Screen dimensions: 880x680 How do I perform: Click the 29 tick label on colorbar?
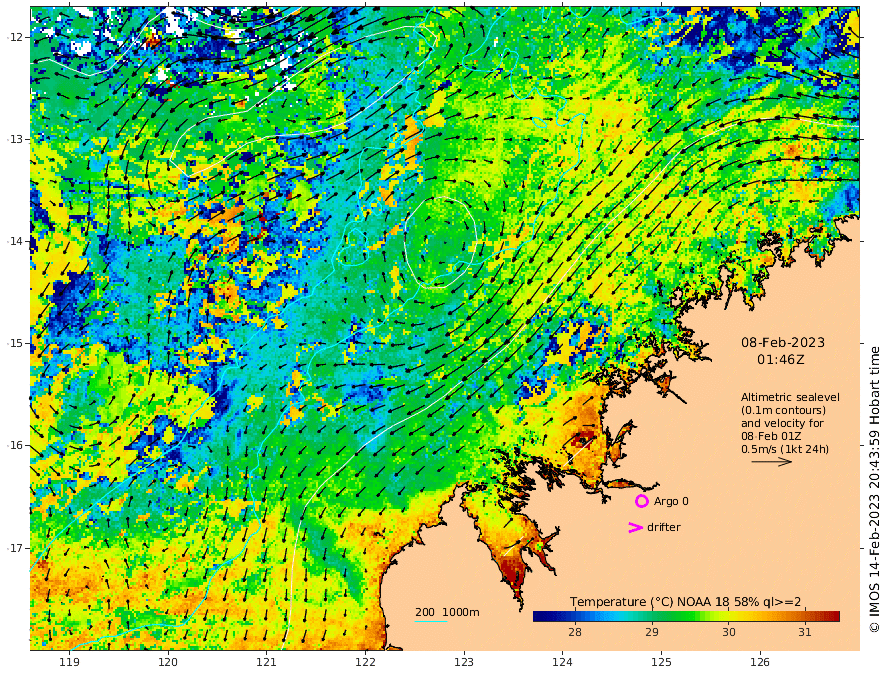[652, 632]
